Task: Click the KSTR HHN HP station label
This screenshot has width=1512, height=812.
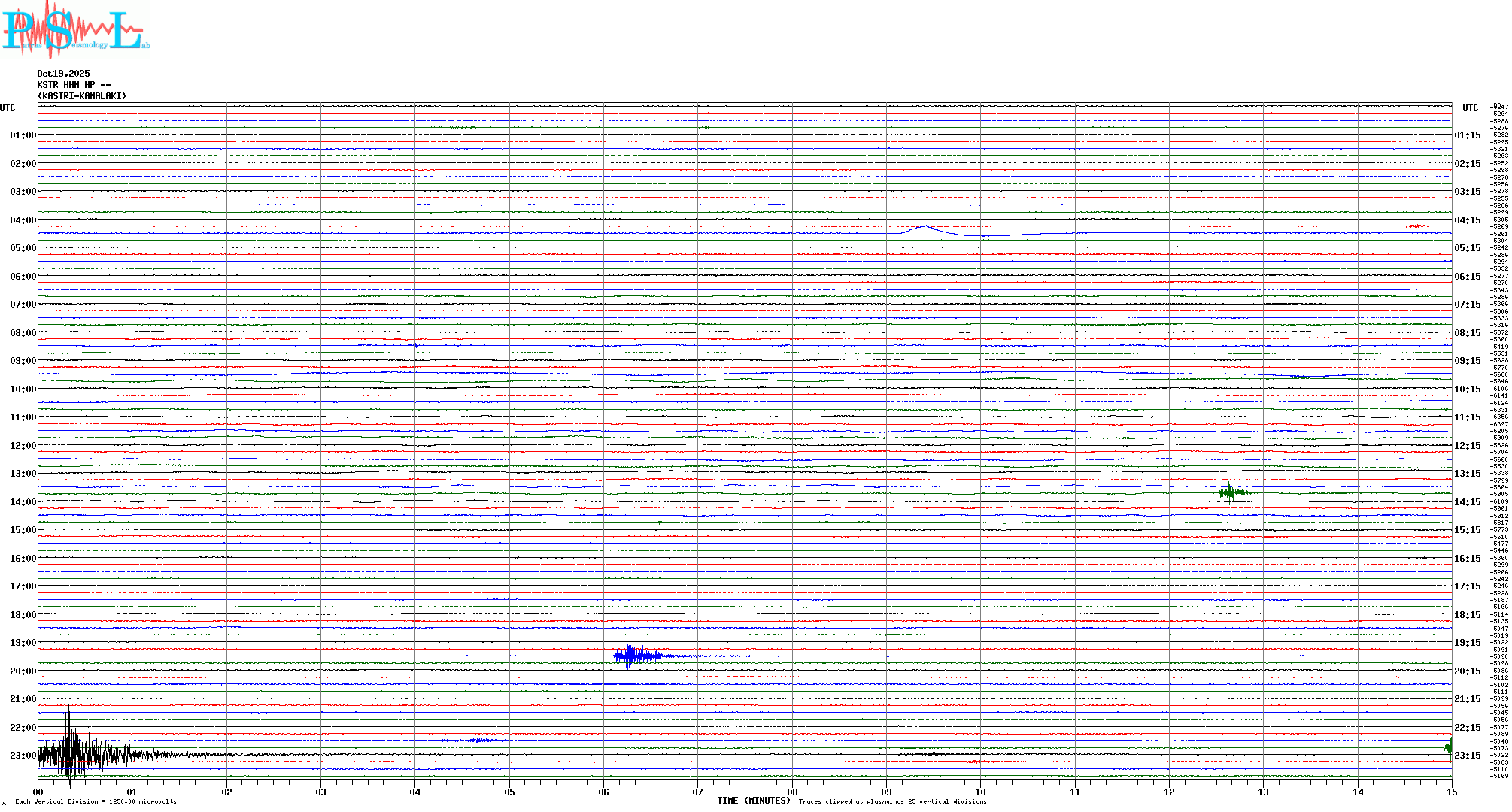Action: (x=74, y=85)
